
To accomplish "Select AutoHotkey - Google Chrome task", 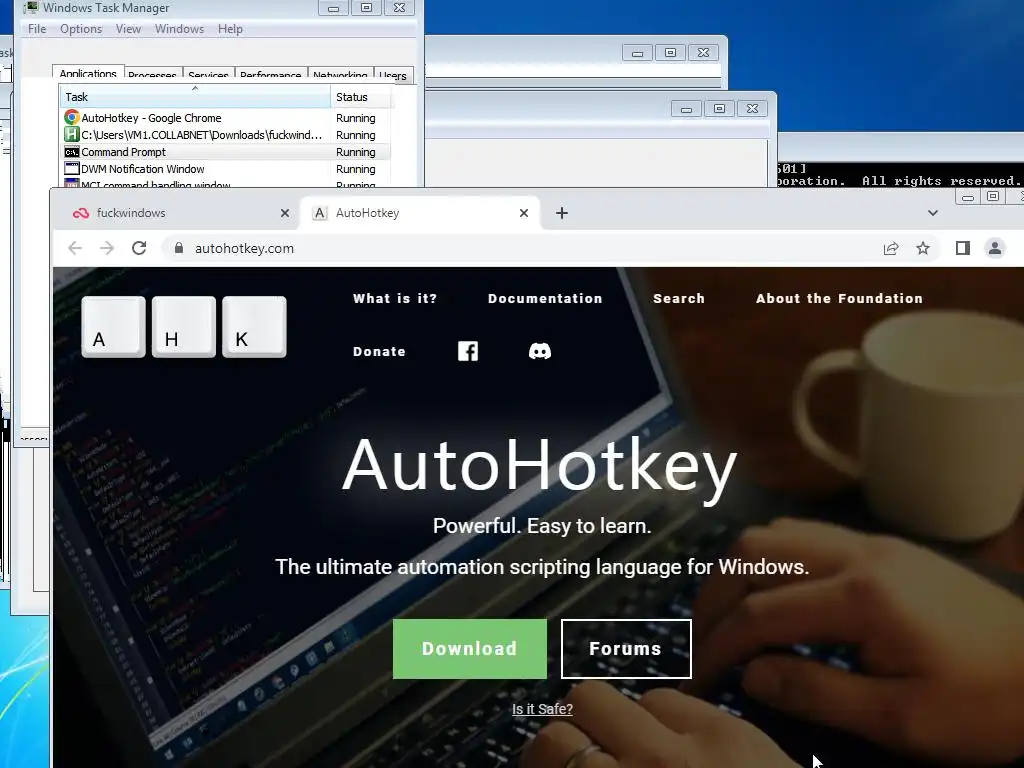I will (226, 118).
